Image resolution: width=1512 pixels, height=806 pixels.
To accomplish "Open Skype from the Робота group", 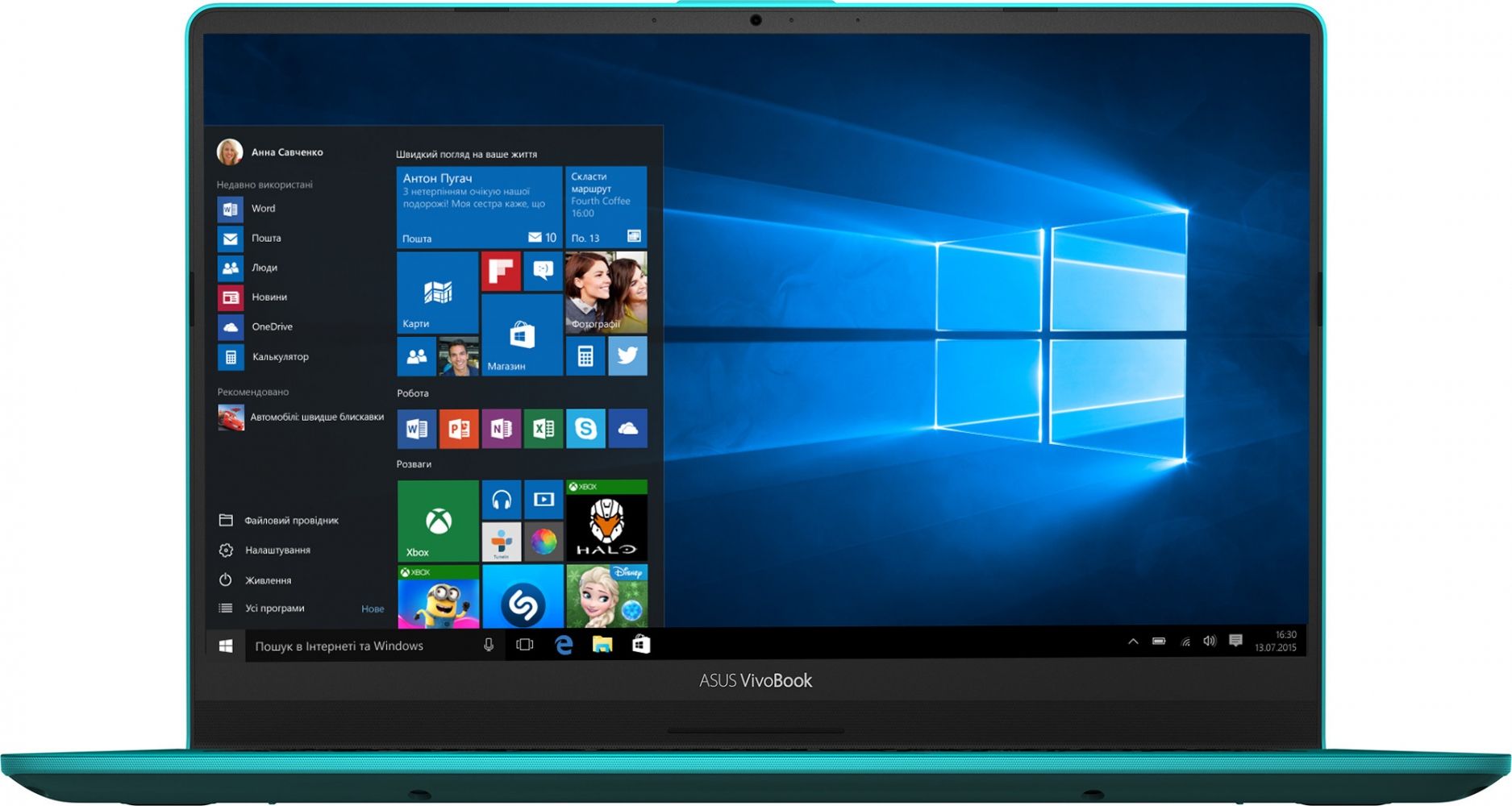I will coord(585,429).
